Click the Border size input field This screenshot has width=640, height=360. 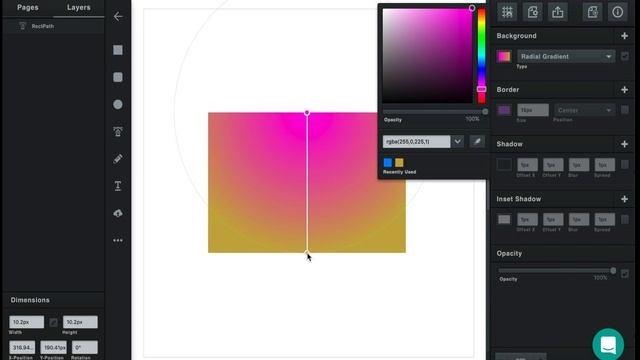tap(533, 110)
